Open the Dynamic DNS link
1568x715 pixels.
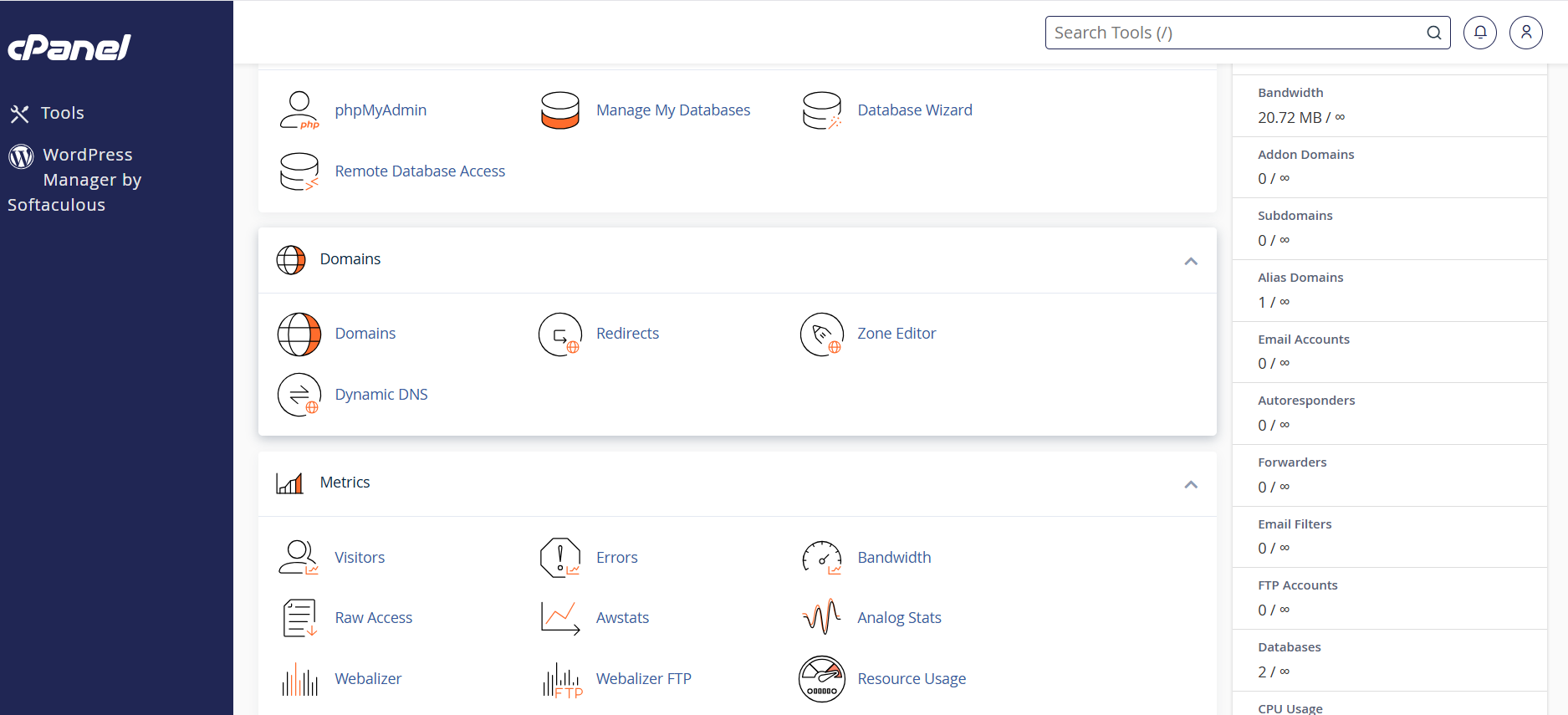tap(381, 395)
